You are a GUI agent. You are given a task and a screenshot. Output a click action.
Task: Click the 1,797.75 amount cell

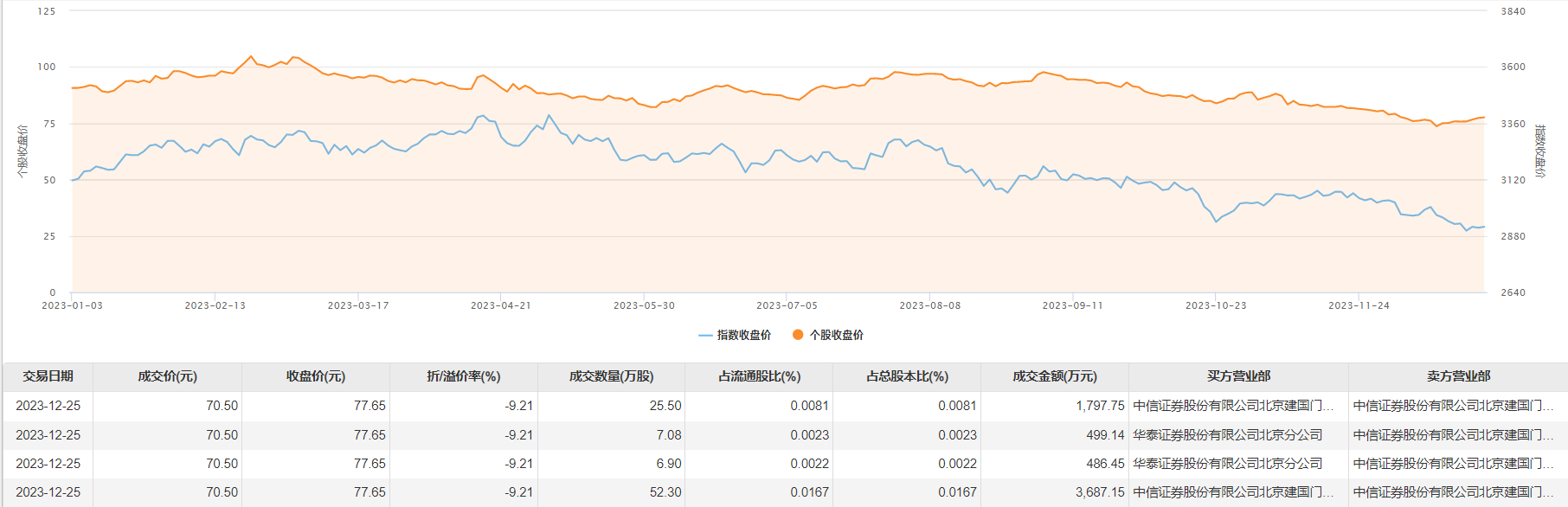pyautogui.click(x=1100, y=406)
